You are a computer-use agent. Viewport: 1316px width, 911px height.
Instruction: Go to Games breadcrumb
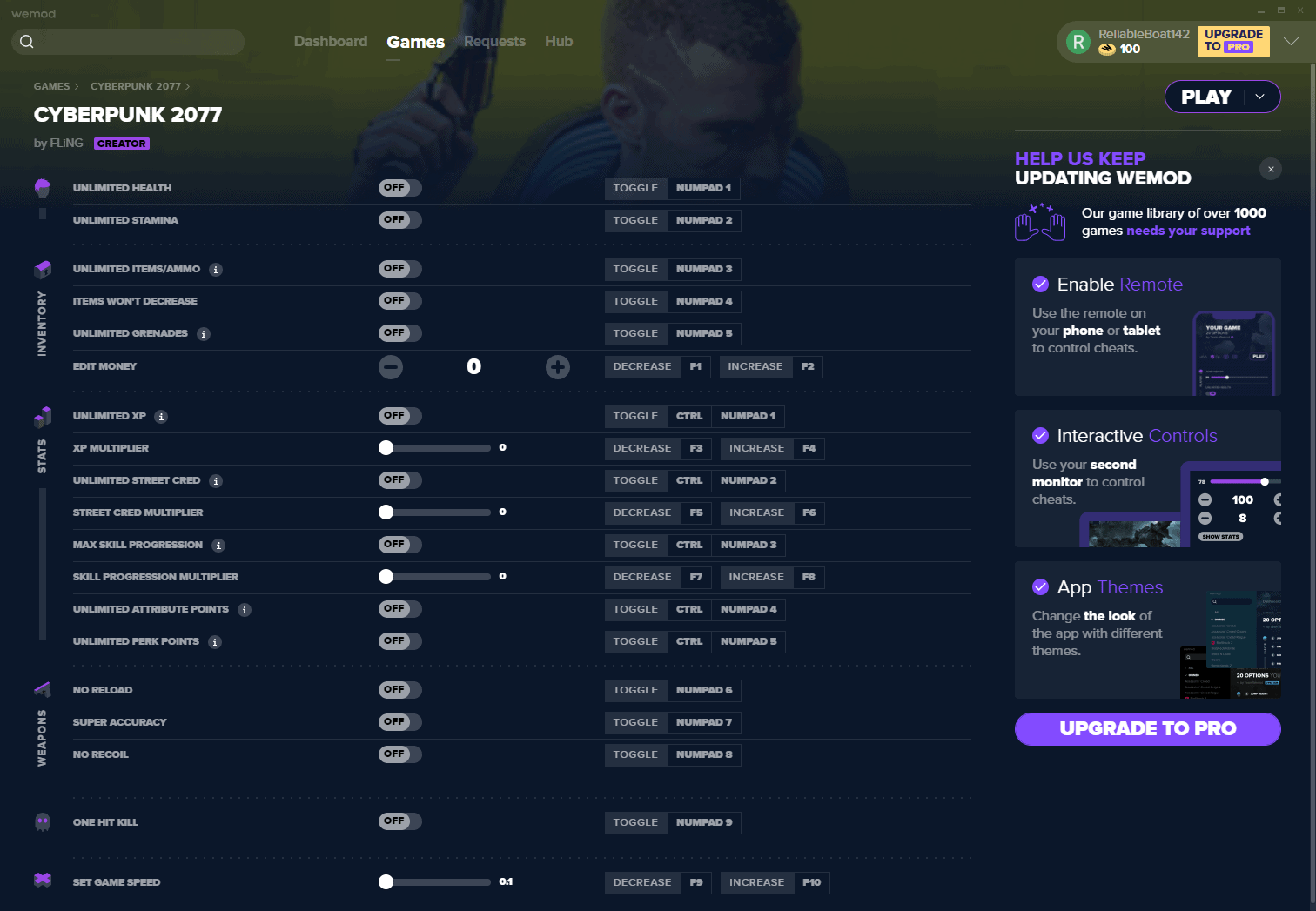(x=51, y=86)
